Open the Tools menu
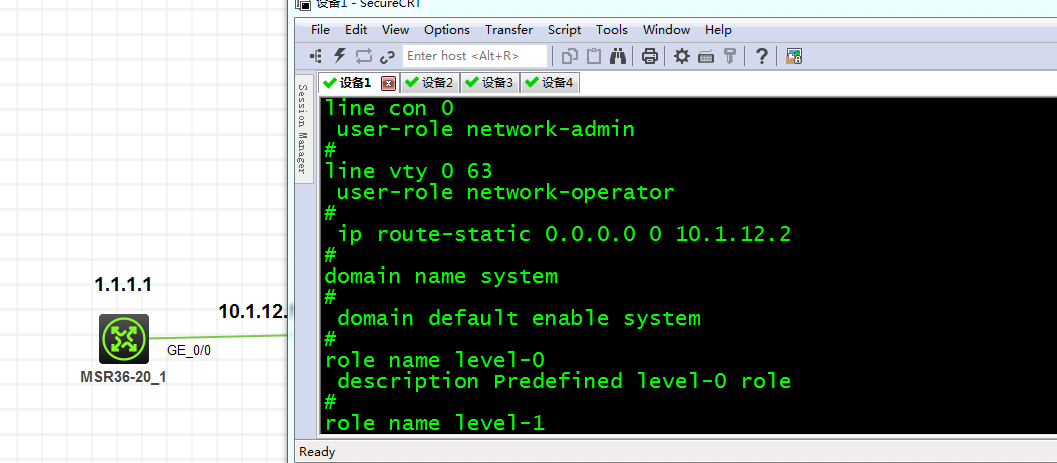 click(x=611, y=30)
